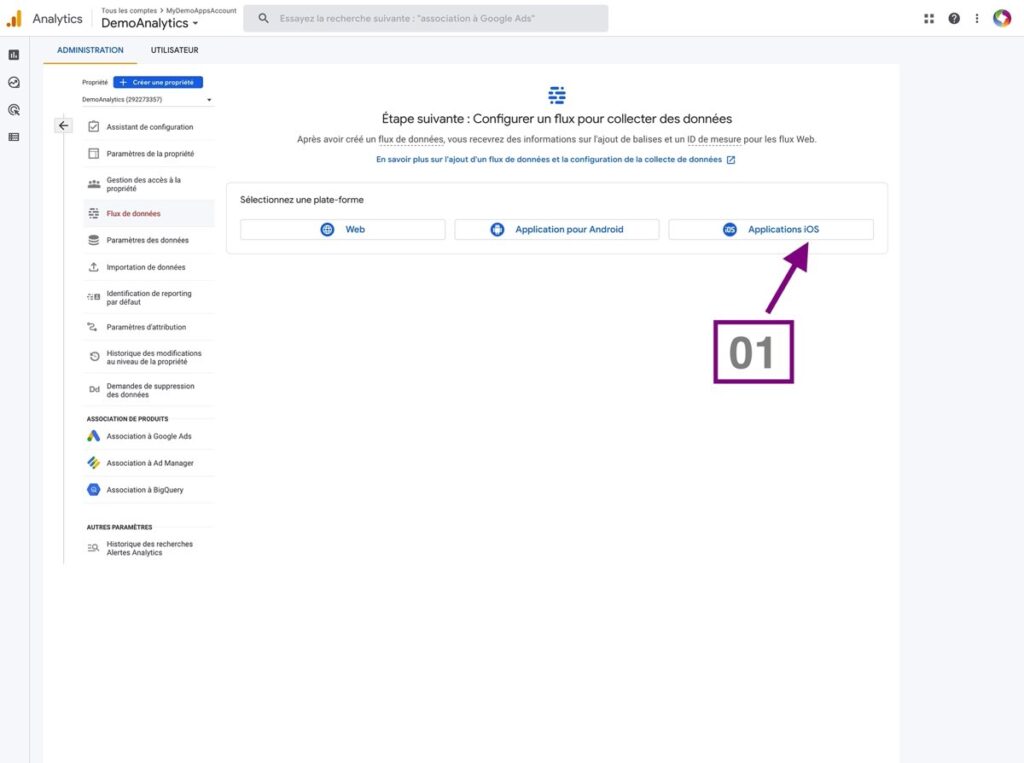The height and width of the screenshot is (763, 1024).
Task: Click the BigQuery logo icon
Action: (93, 490)
